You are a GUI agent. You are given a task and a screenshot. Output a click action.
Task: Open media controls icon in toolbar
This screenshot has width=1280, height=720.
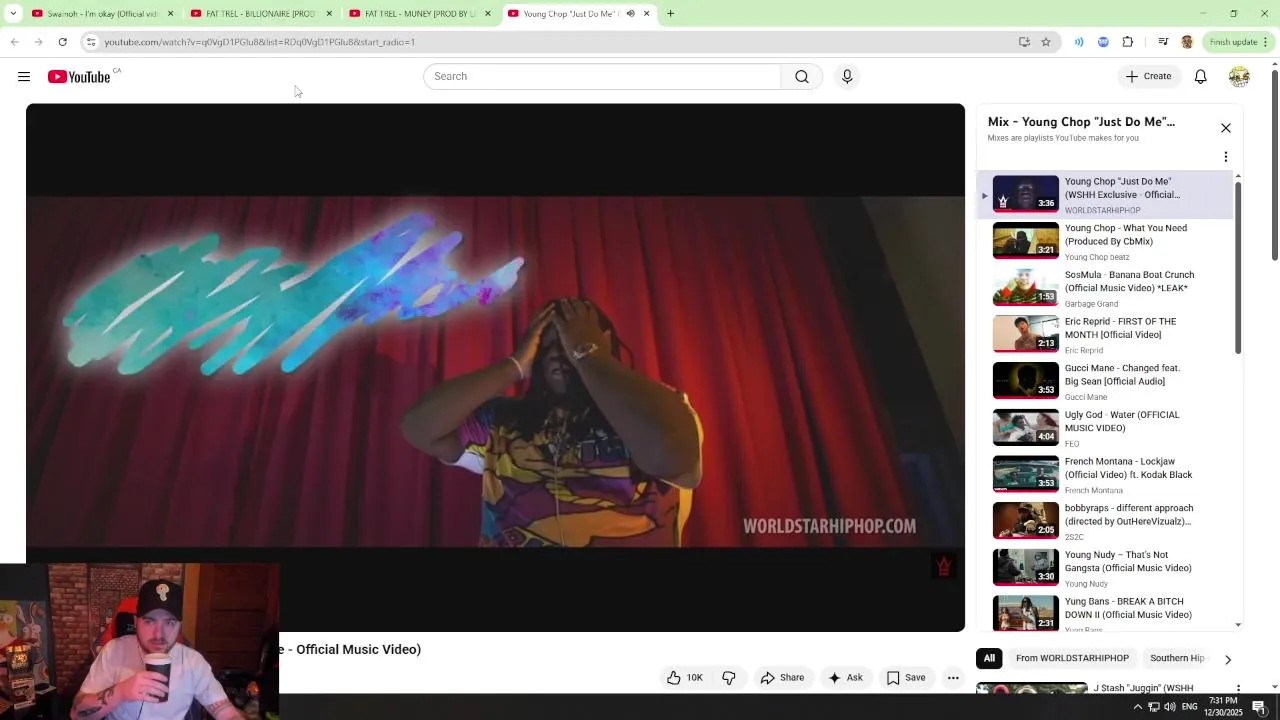coord(1163,42)
